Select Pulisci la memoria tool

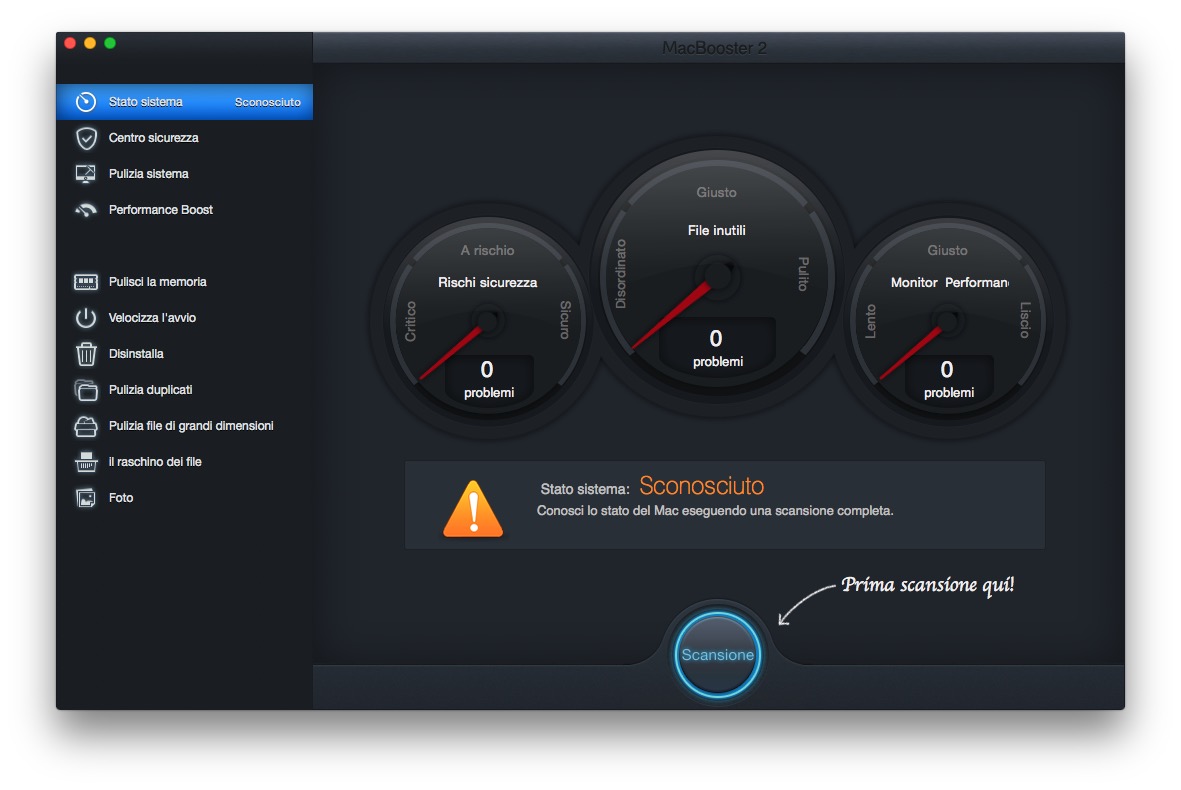(185, 282)
